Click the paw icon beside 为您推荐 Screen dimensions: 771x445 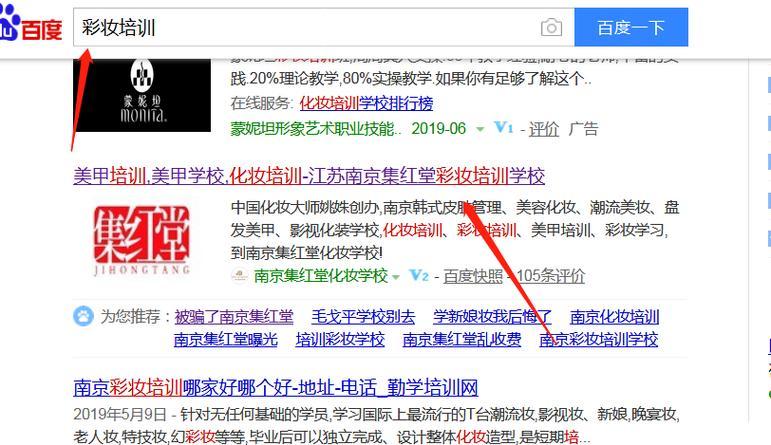(83, 316)
